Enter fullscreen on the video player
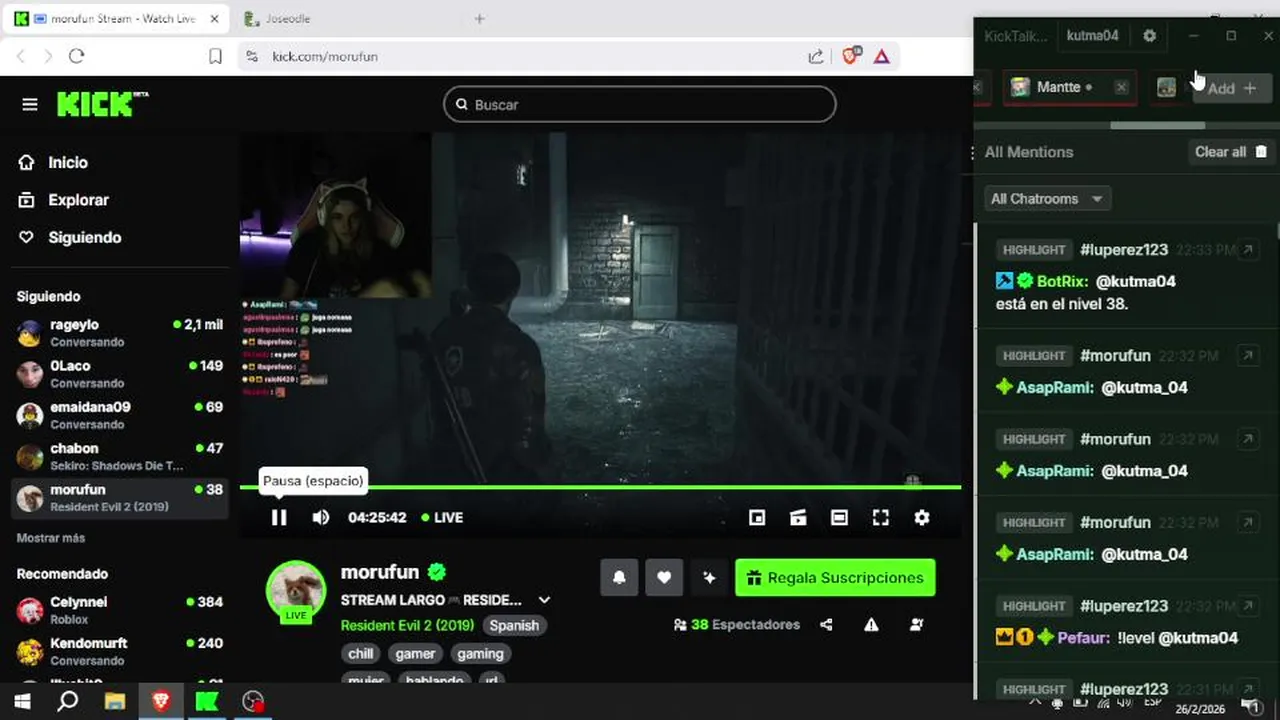Viewport: 1280px width, 720px height. [x=880, y=517]
